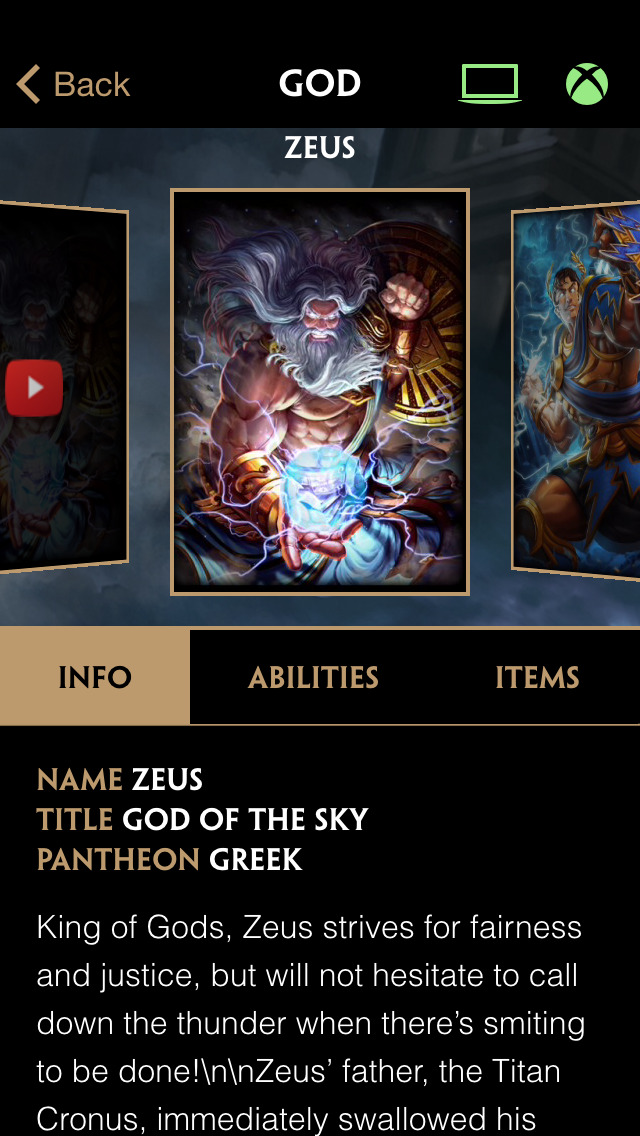The image size is (640, 1136).
Task: Switch to the ITEMS tab
Action: (537, 677)
